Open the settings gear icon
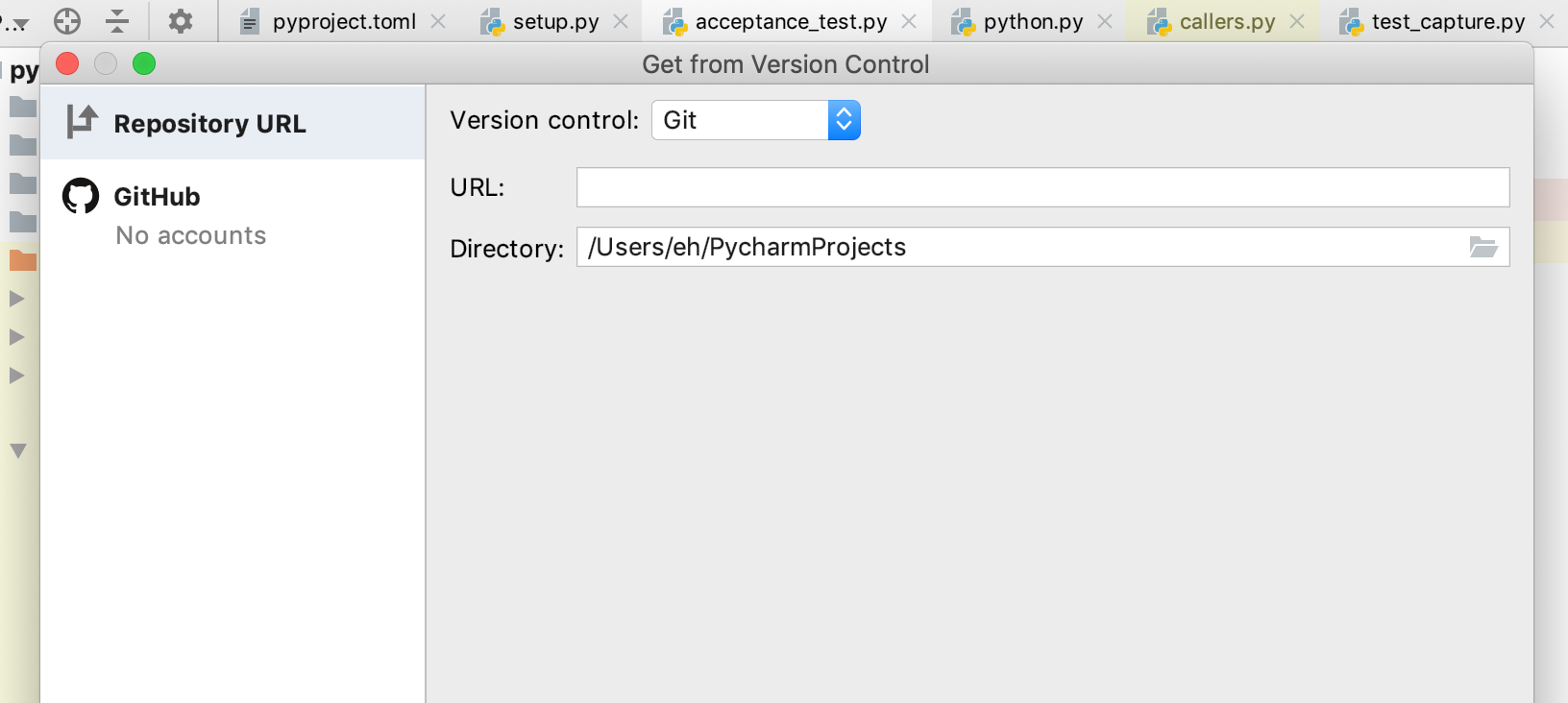1568x703 pixels. (181, 20)
